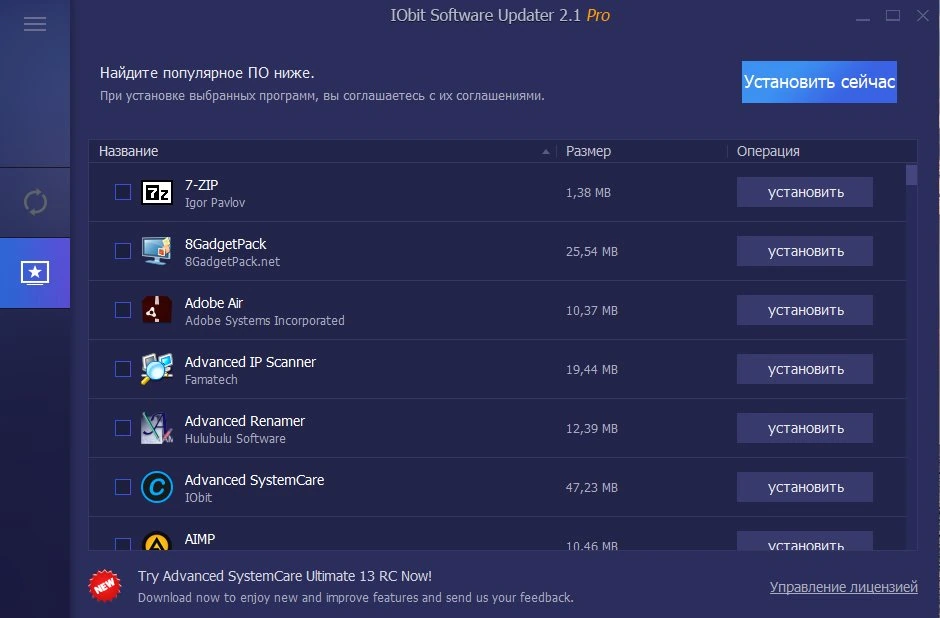Install Adobe Air with установить button
940x618 pixels.
[805, 310]
